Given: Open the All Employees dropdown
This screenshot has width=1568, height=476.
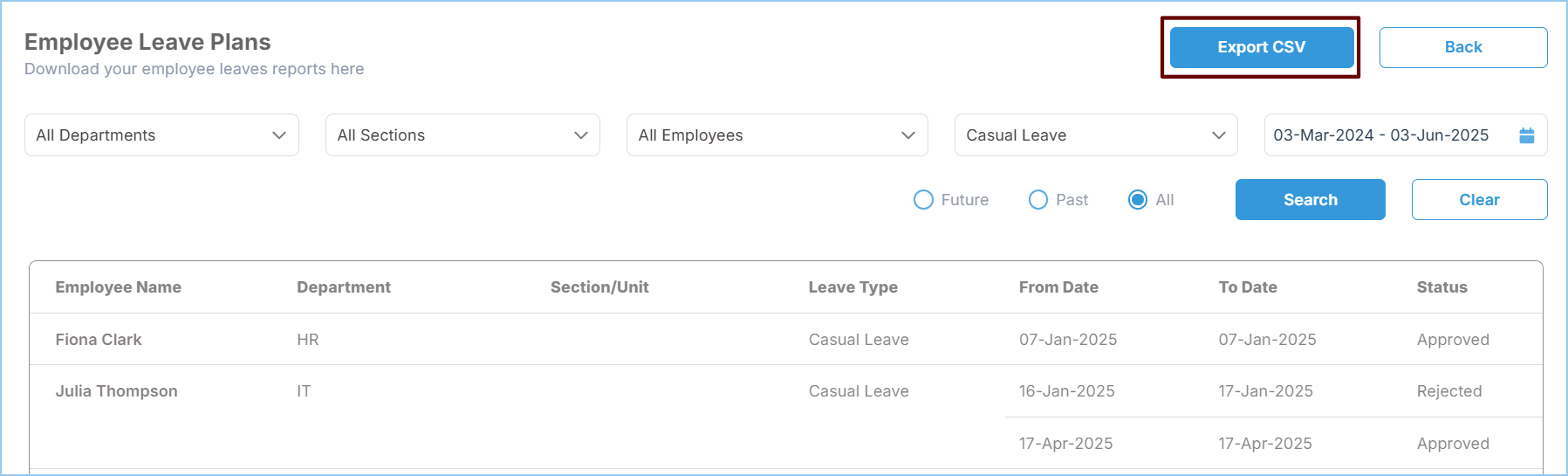Looking at the screenshot, I should click(777, 135).
